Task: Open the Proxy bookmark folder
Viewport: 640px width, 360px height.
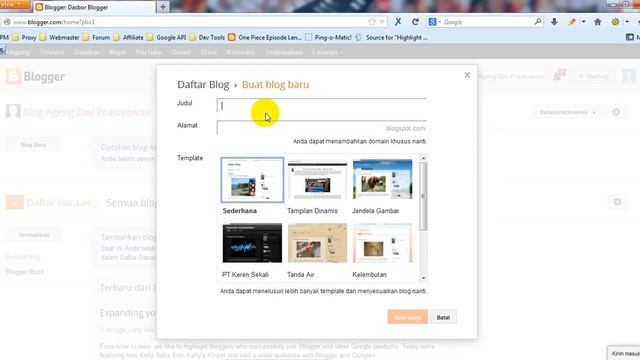Action: [24, 37]
